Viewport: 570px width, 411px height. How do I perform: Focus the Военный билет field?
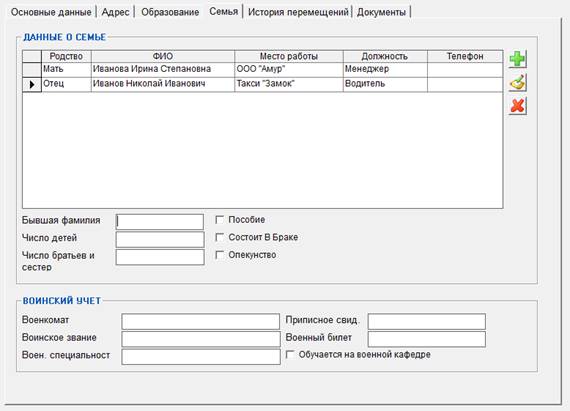pos(427,339)
